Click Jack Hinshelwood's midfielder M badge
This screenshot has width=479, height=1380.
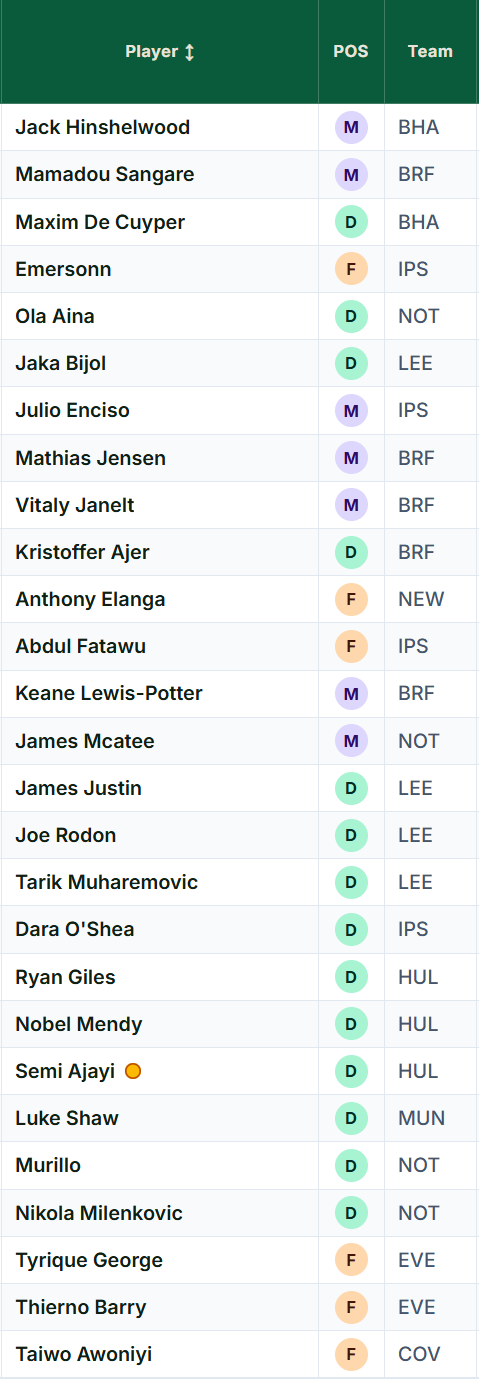point(351,127)
